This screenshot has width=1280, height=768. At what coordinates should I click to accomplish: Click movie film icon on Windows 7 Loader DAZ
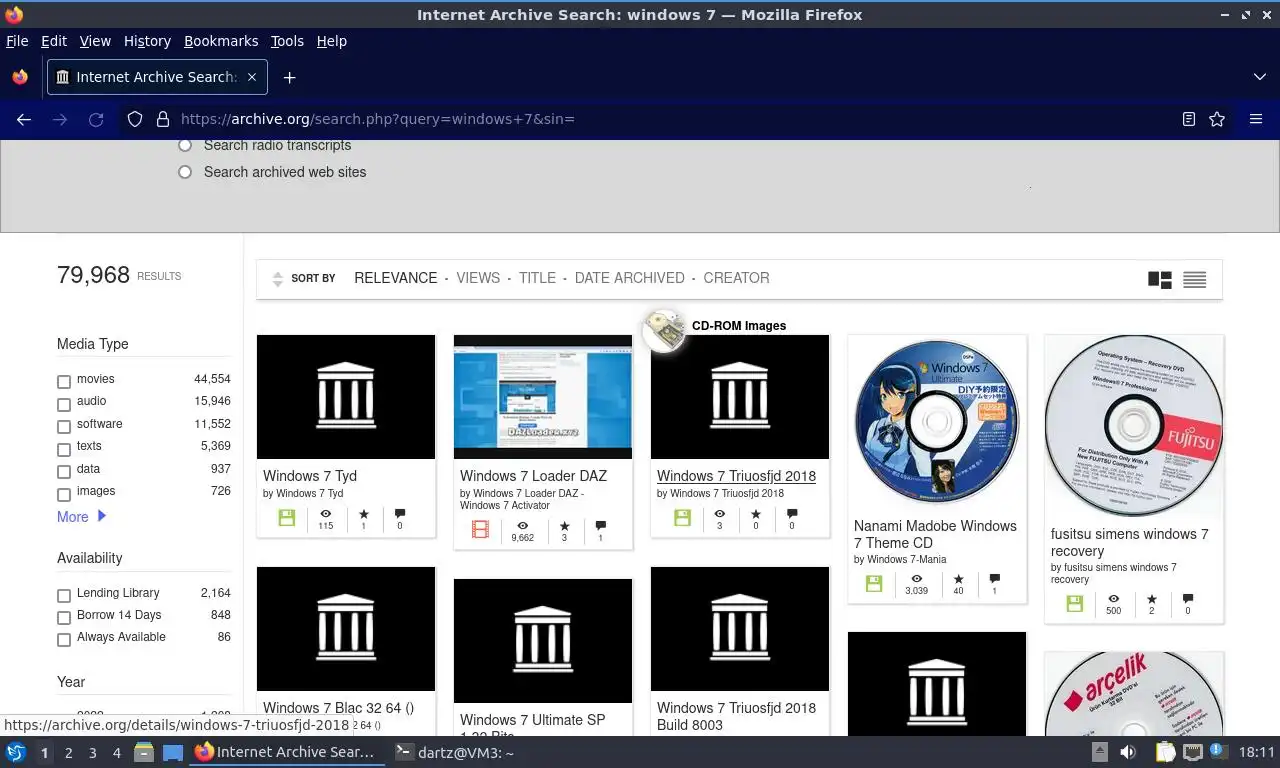tap(481, 529)
